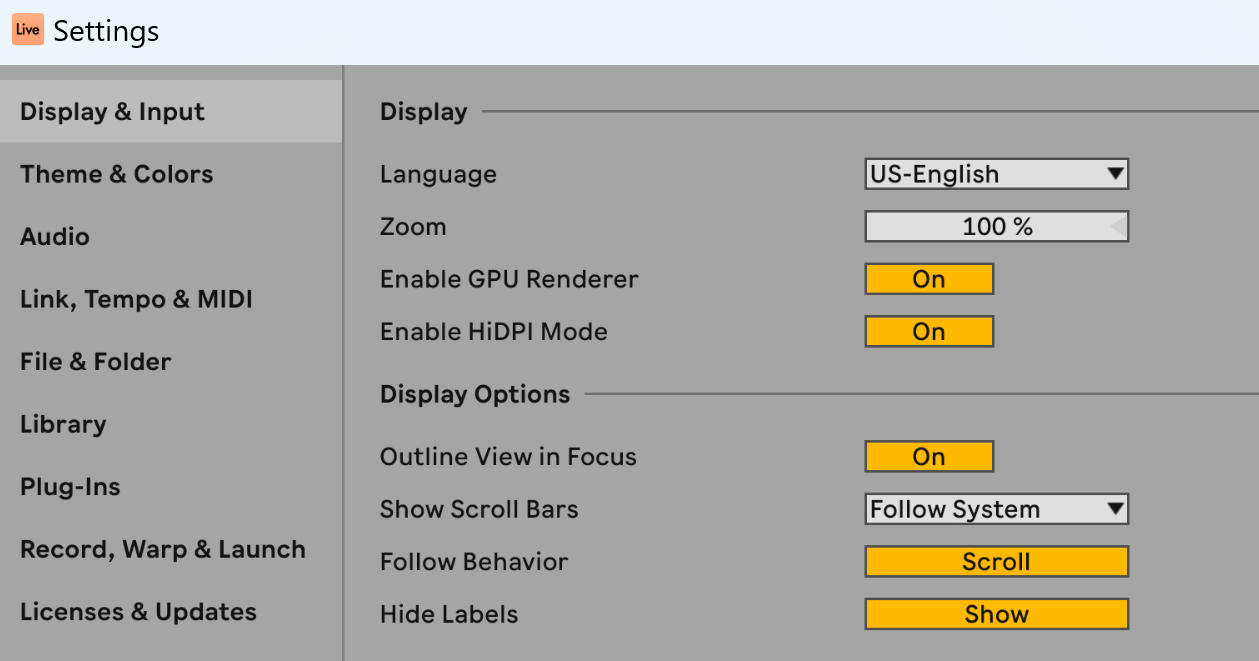
Task: Toggle Enable HiDPI Mode off
Action: click(928, 332)
